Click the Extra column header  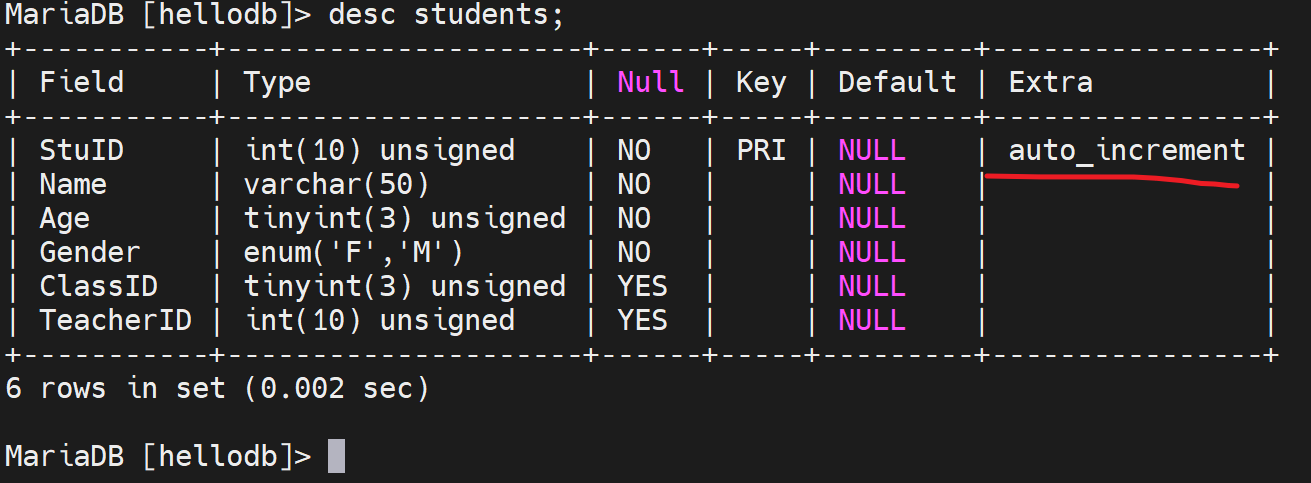pyautogui.click(x=1050, y=82)
